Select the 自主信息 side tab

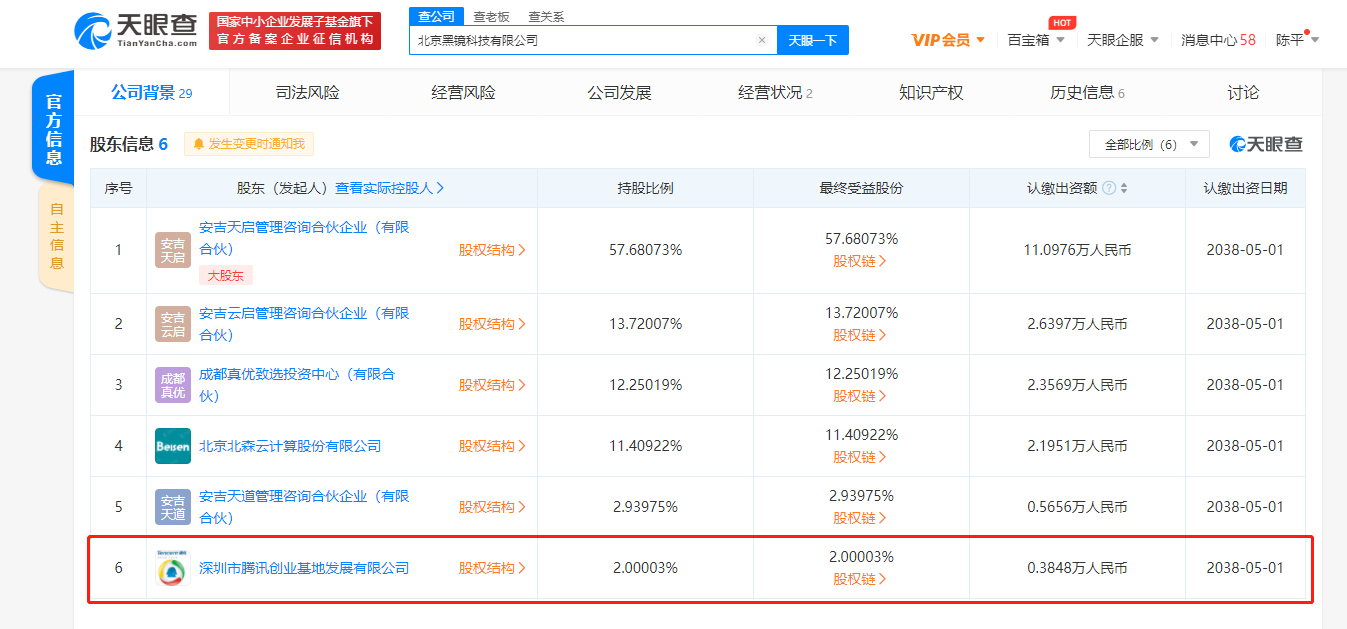(57, 236)
